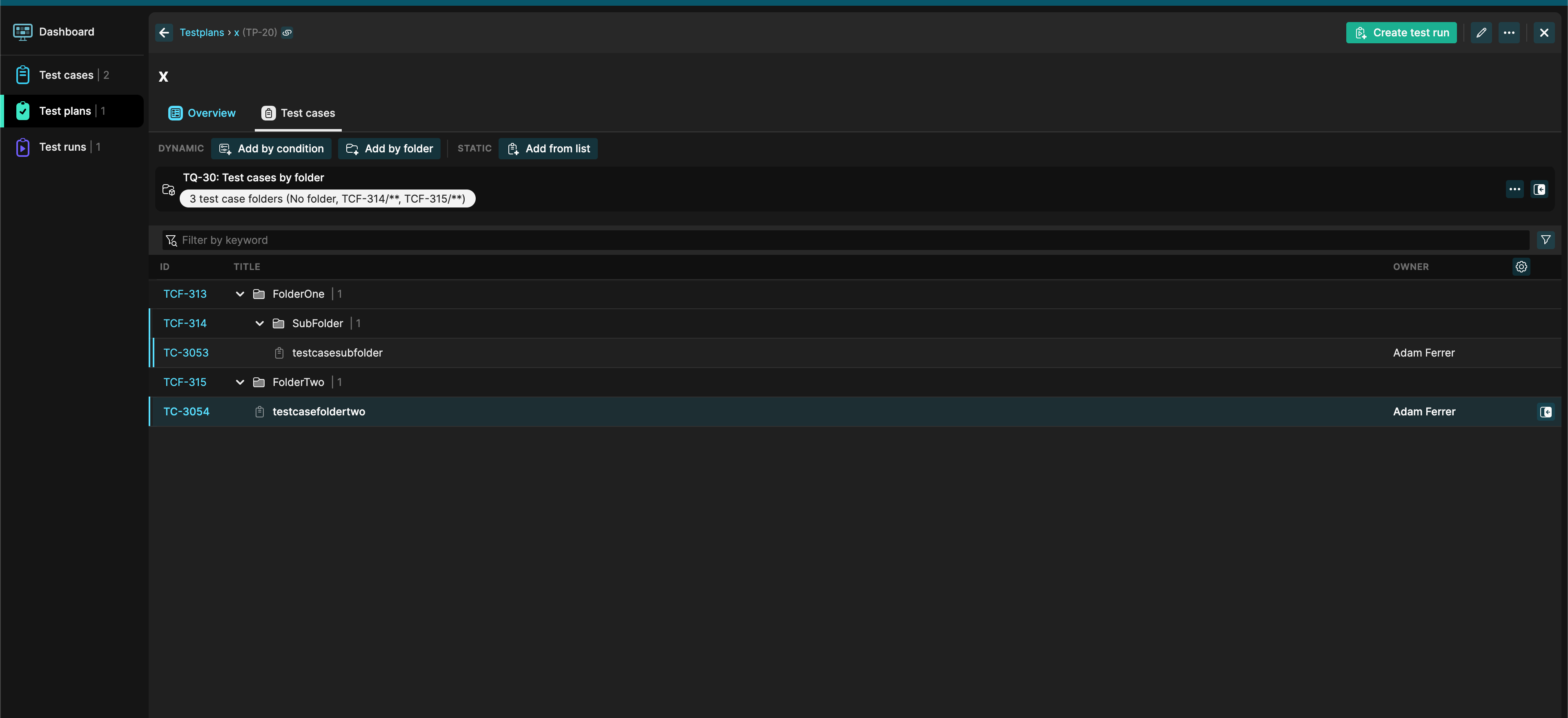Click the Test cases clipboard sidebar icon
The height and width of the screenshot is (718, 1568).
click(22, 75)
